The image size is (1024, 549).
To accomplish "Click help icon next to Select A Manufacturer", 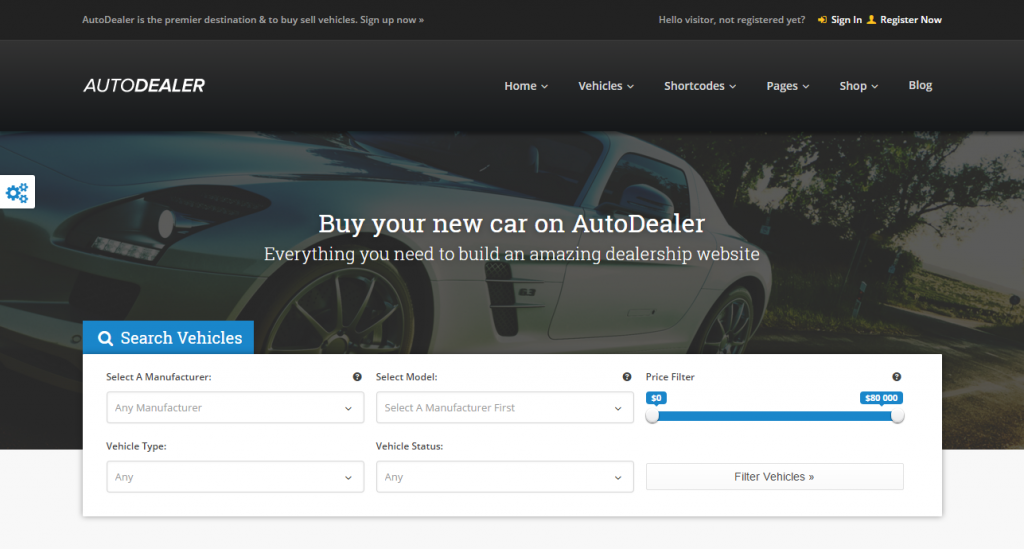I will tap(357, 377).
